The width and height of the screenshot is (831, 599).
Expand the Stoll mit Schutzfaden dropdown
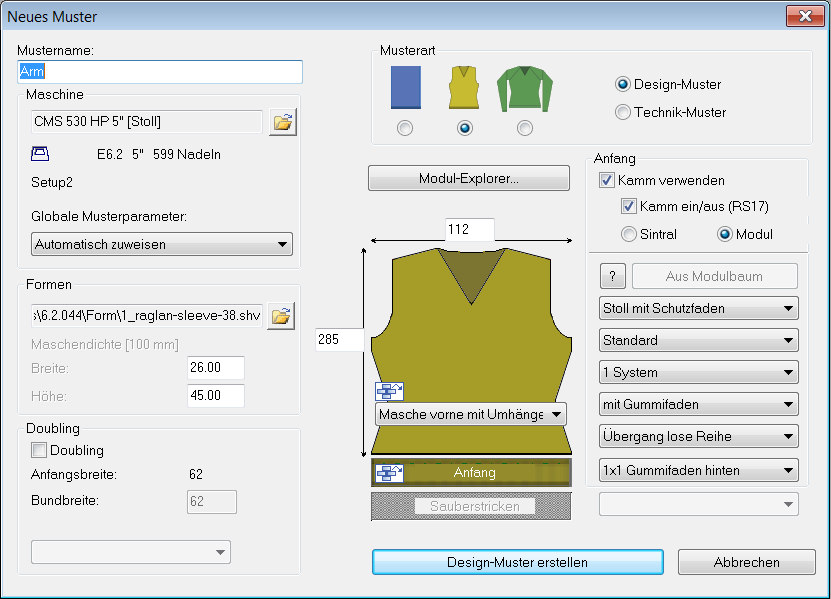click(698, 309)
